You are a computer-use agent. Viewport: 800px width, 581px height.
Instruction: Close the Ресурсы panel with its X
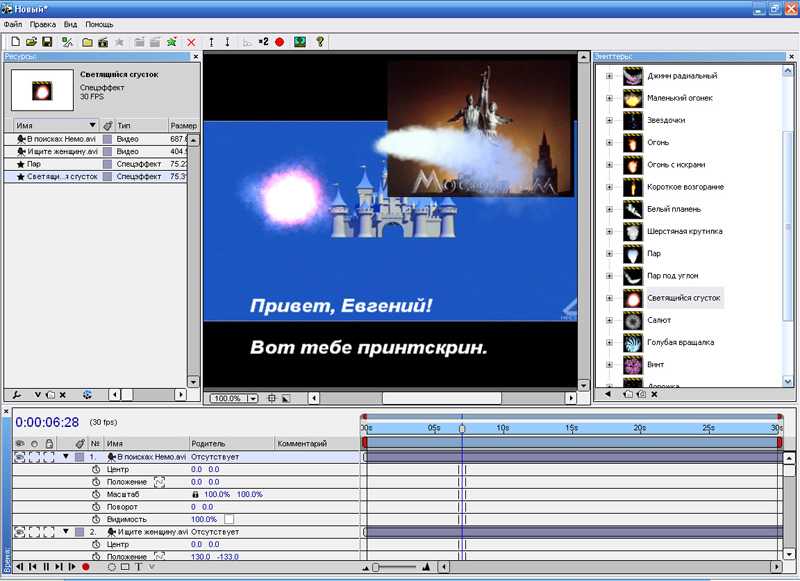tap(195, 57)
